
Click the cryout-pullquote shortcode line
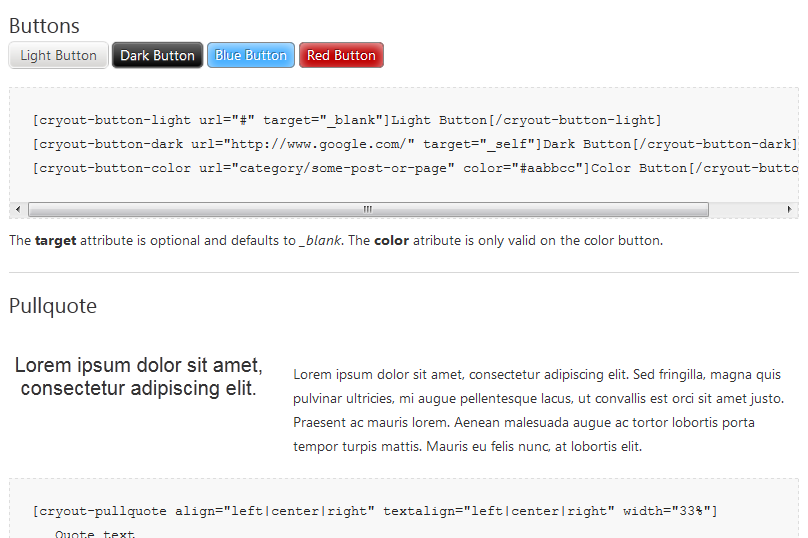click(x=375, y=511)
